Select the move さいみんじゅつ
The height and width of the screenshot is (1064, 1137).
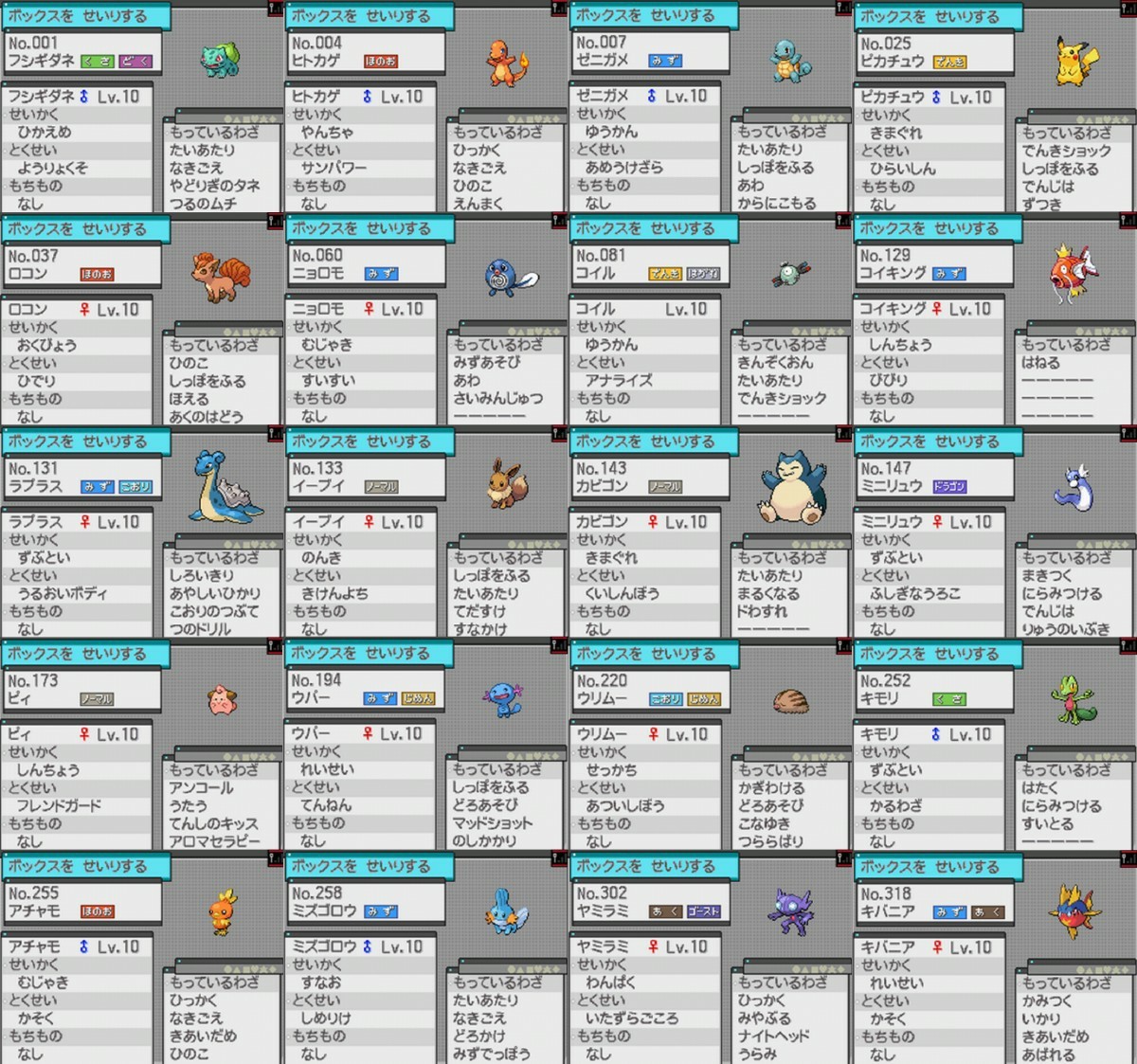[x=498, y=398]
